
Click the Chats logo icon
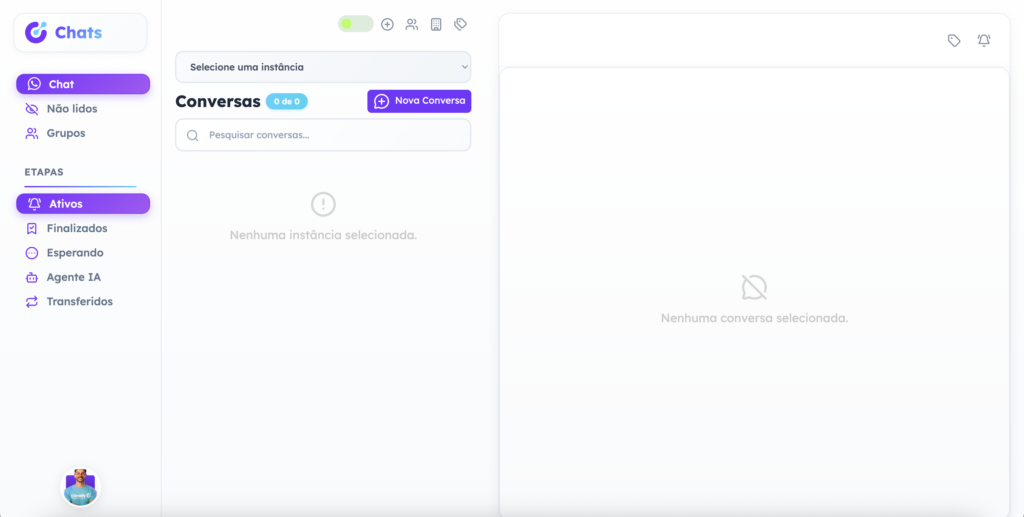pyautogui.click(x=36, y=32)
